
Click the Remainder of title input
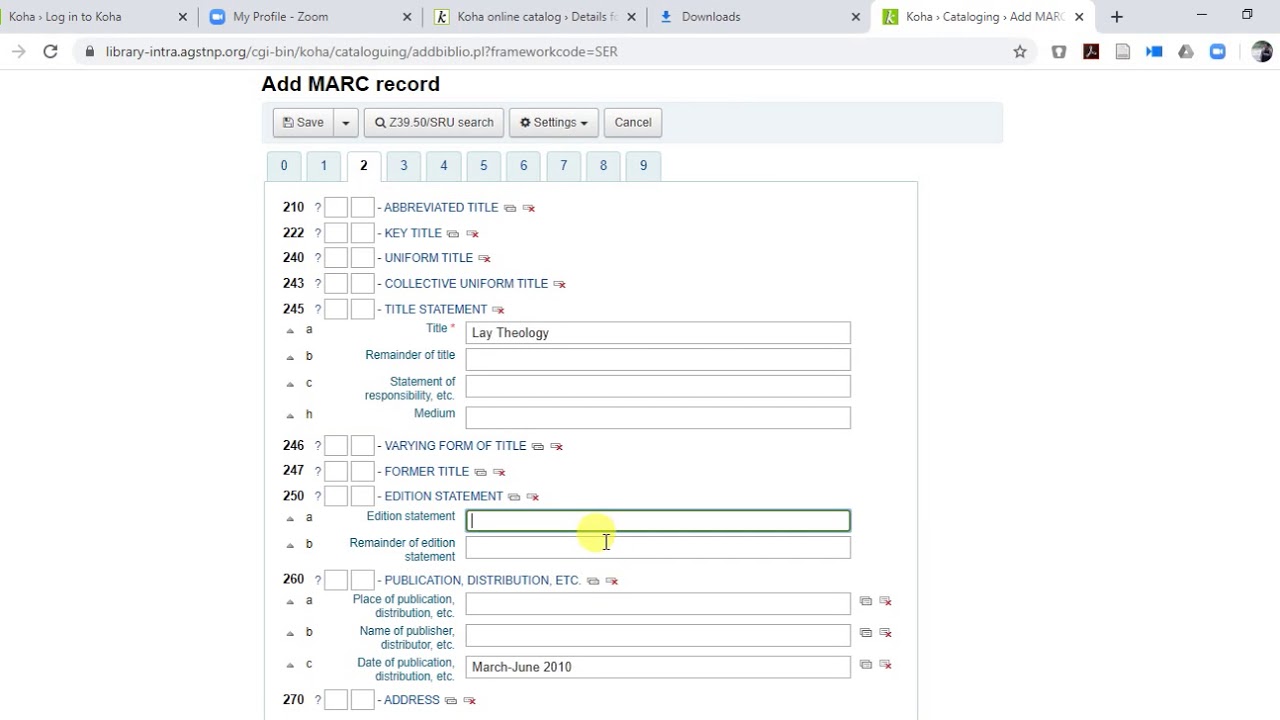point(658,359)
